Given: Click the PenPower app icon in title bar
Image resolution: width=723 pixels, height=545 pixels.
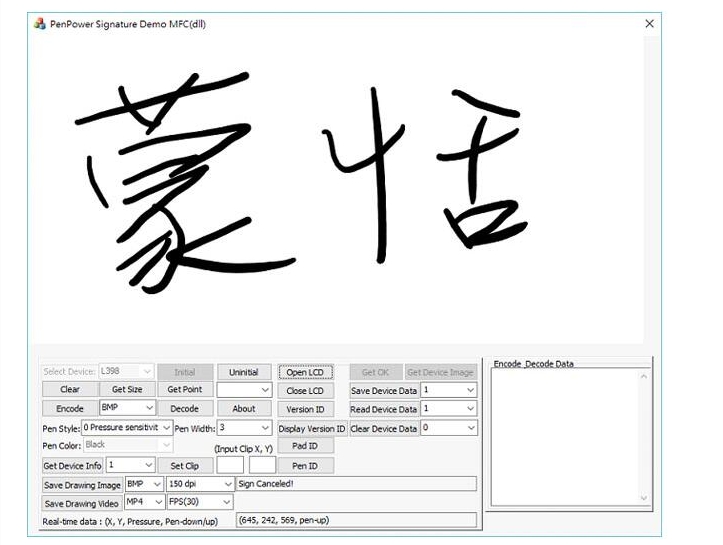Looking at the screenshot, I should tap(40, 24).
